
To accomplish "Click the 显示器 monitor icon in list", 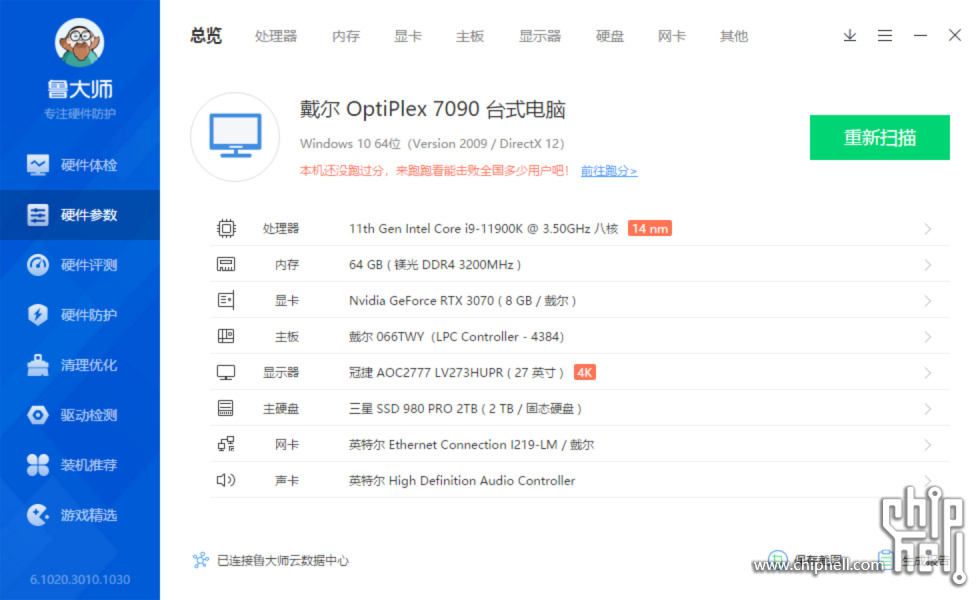I will [226, 372].
